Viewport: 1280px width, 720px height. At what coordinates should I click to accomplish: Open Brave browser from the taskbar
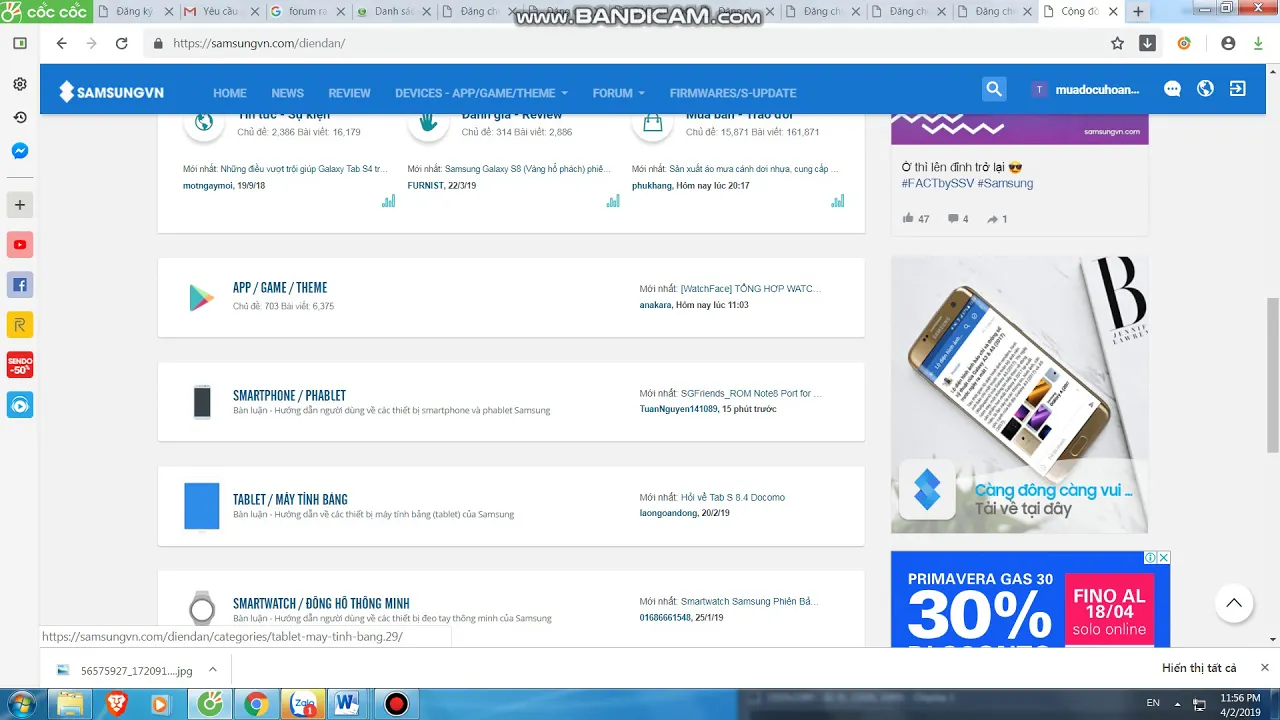(x=116, y=704)
